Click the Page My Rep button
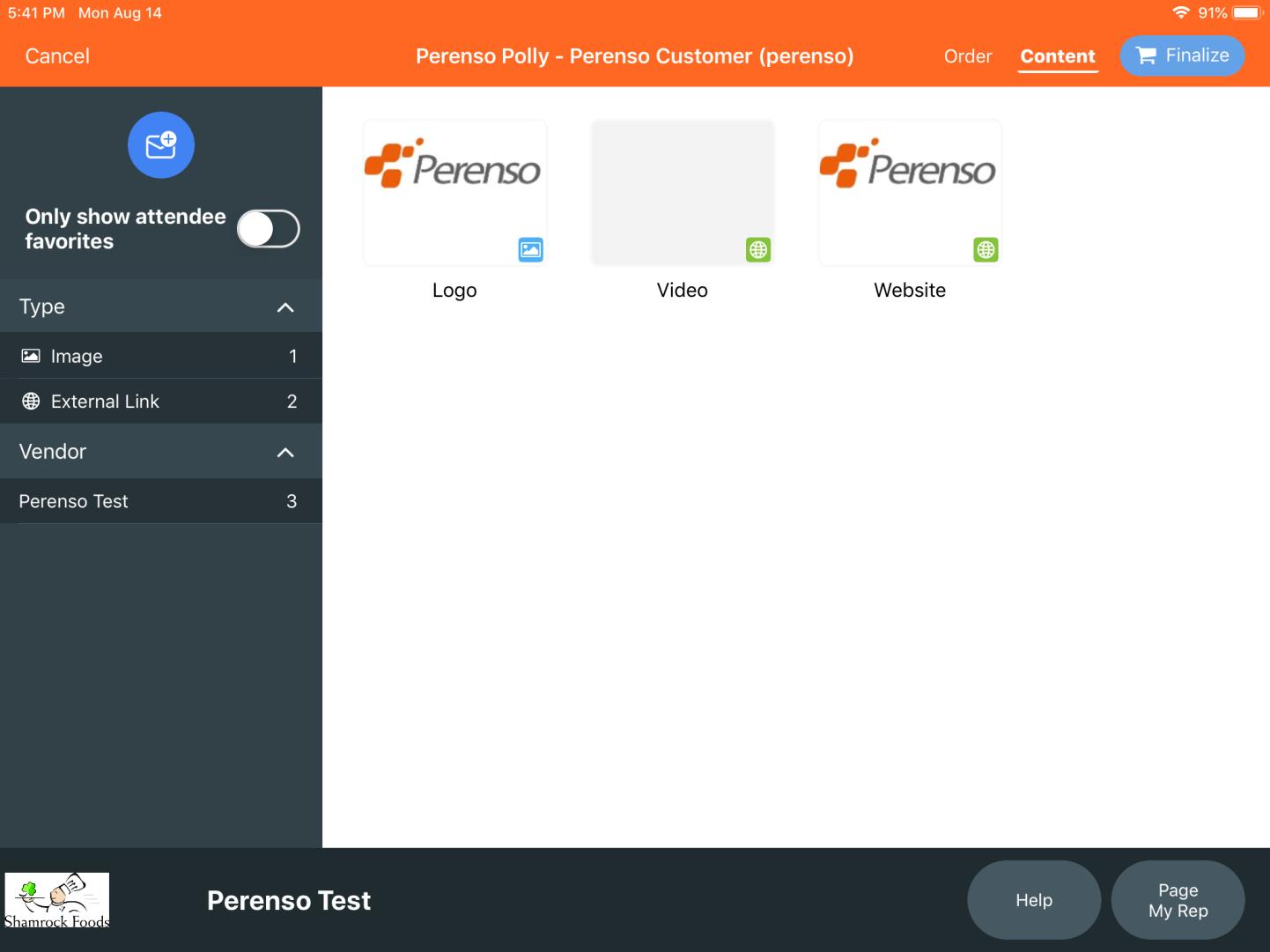The image size is (1270, 952). (1178, 900)
